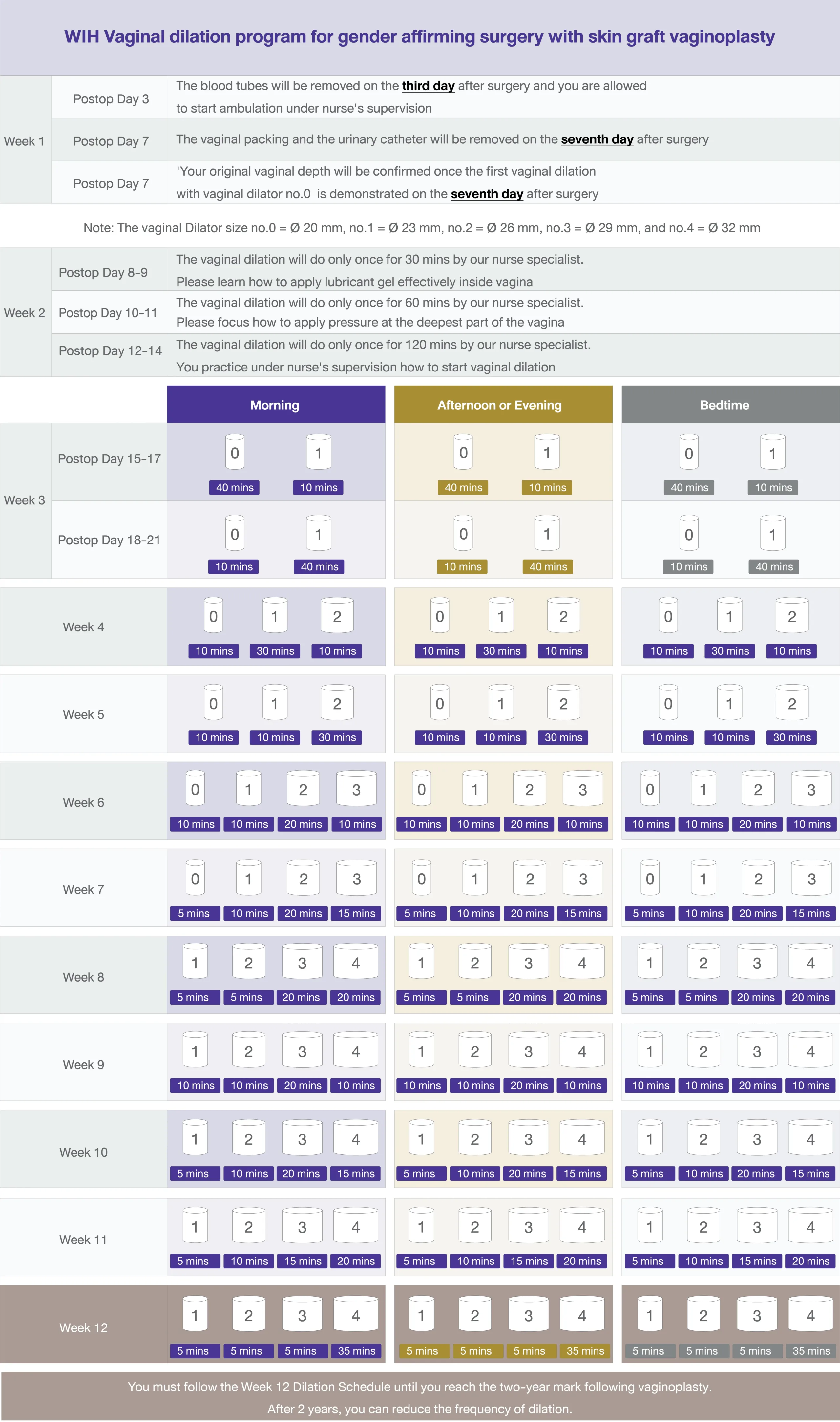Click the 35 mins label in Week 12 Afternoon
Image resolution: width=840 pixels, height=1422 pixels.
click(585, 1351)
